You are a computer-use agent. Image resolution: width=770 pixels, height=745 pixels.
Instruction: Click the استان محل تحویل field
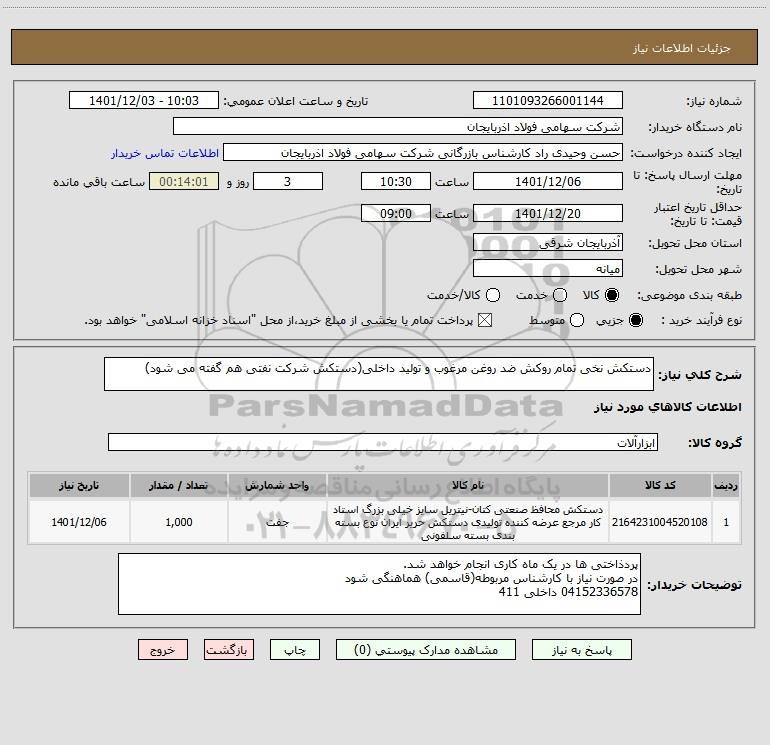click(548, 242)
